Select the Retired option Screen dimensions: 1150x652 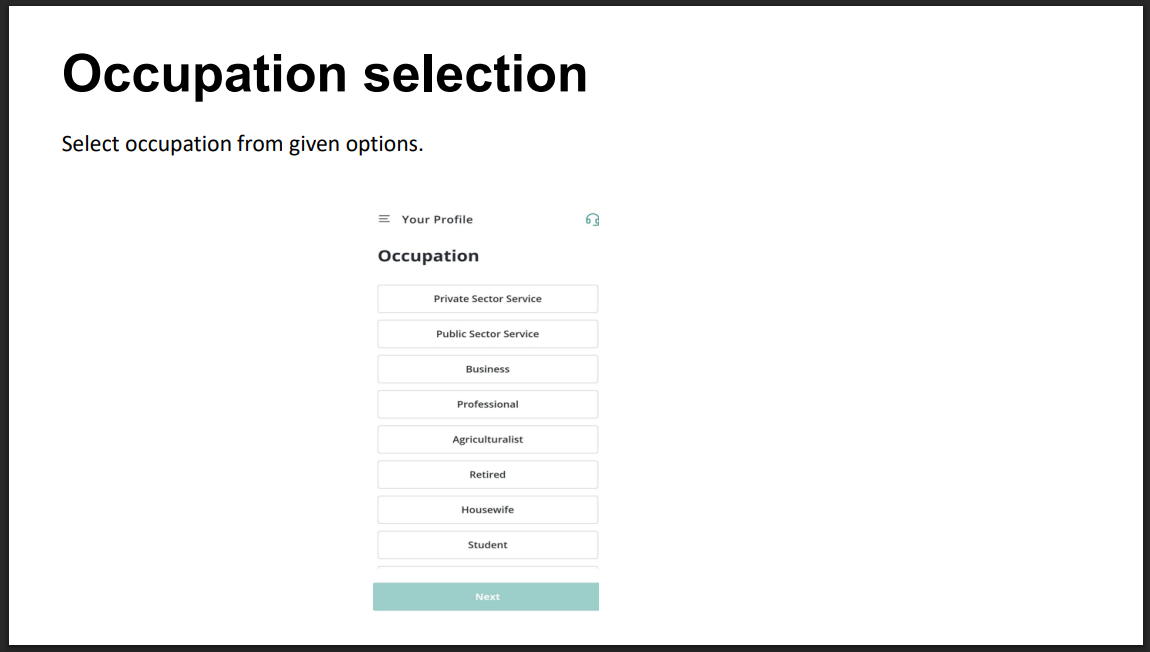[488, 474]
